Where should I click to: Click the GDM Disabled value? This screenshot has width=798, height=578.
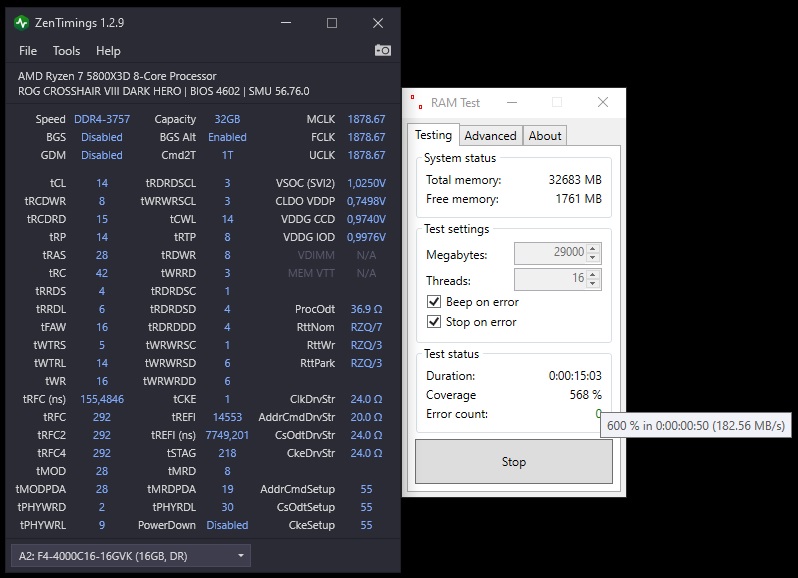pyautogui.click(x=102, y=155)
